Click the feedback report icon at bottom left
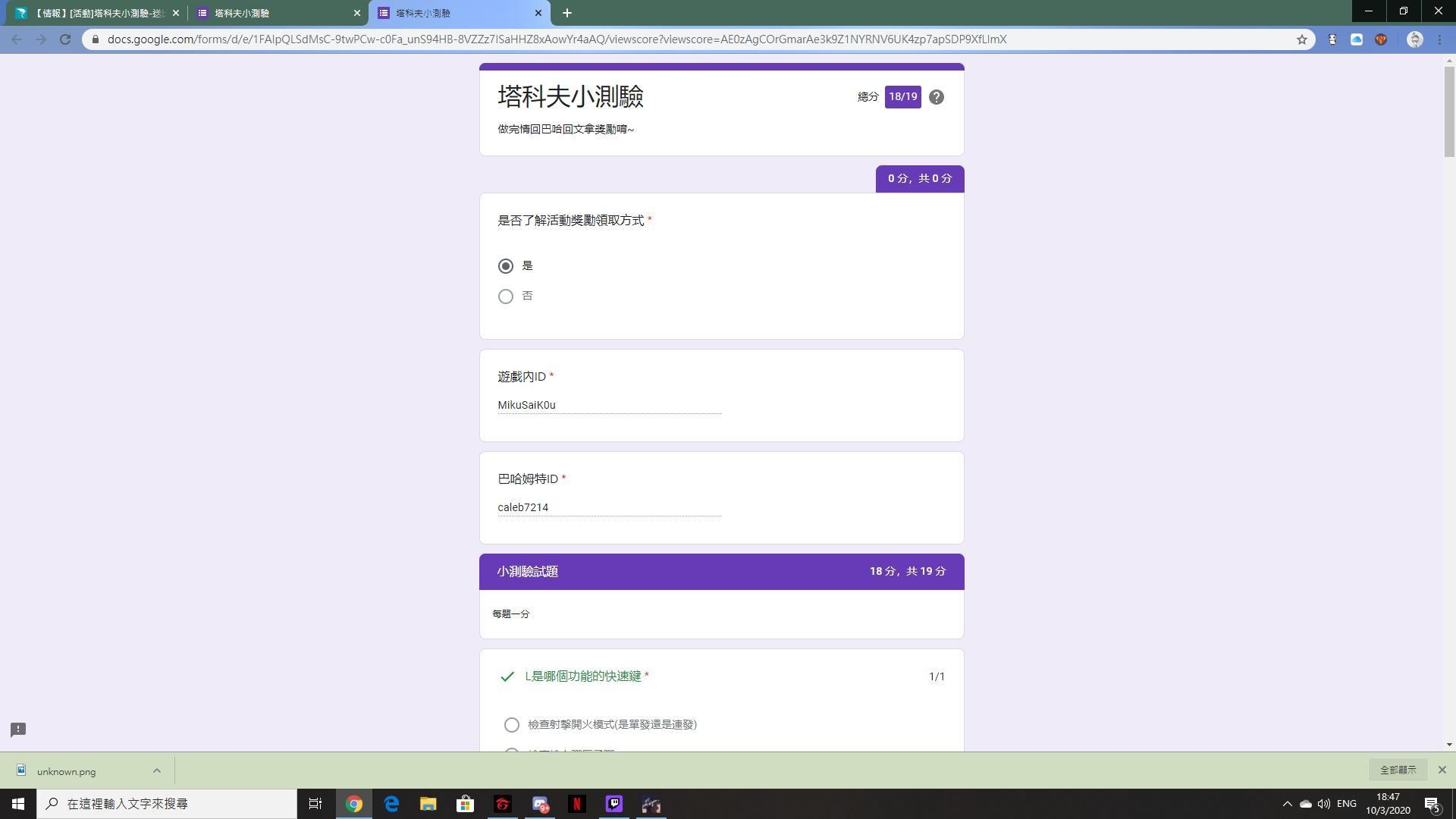This screenshot has width=1456, height=819. [x=18, y=730]
